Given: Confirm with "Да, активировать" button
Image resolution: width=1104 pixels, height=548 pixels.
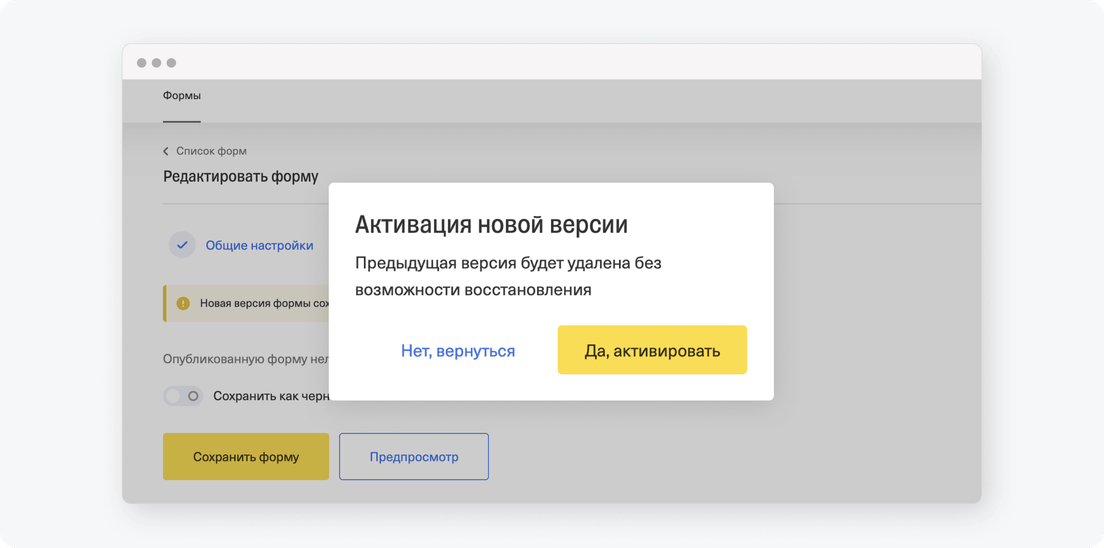Looking at the screenshot, I should pos(652,350).
